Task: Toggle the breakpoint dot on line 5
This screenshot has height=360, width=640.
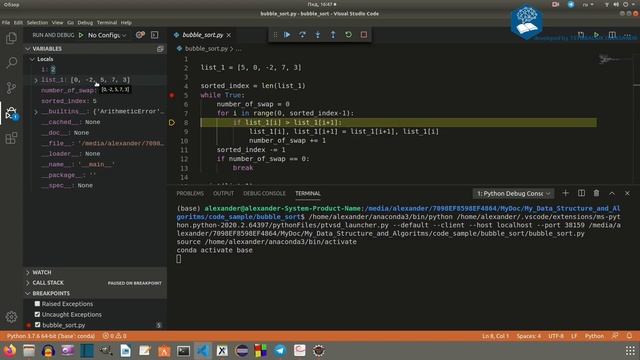Action: 172,95
